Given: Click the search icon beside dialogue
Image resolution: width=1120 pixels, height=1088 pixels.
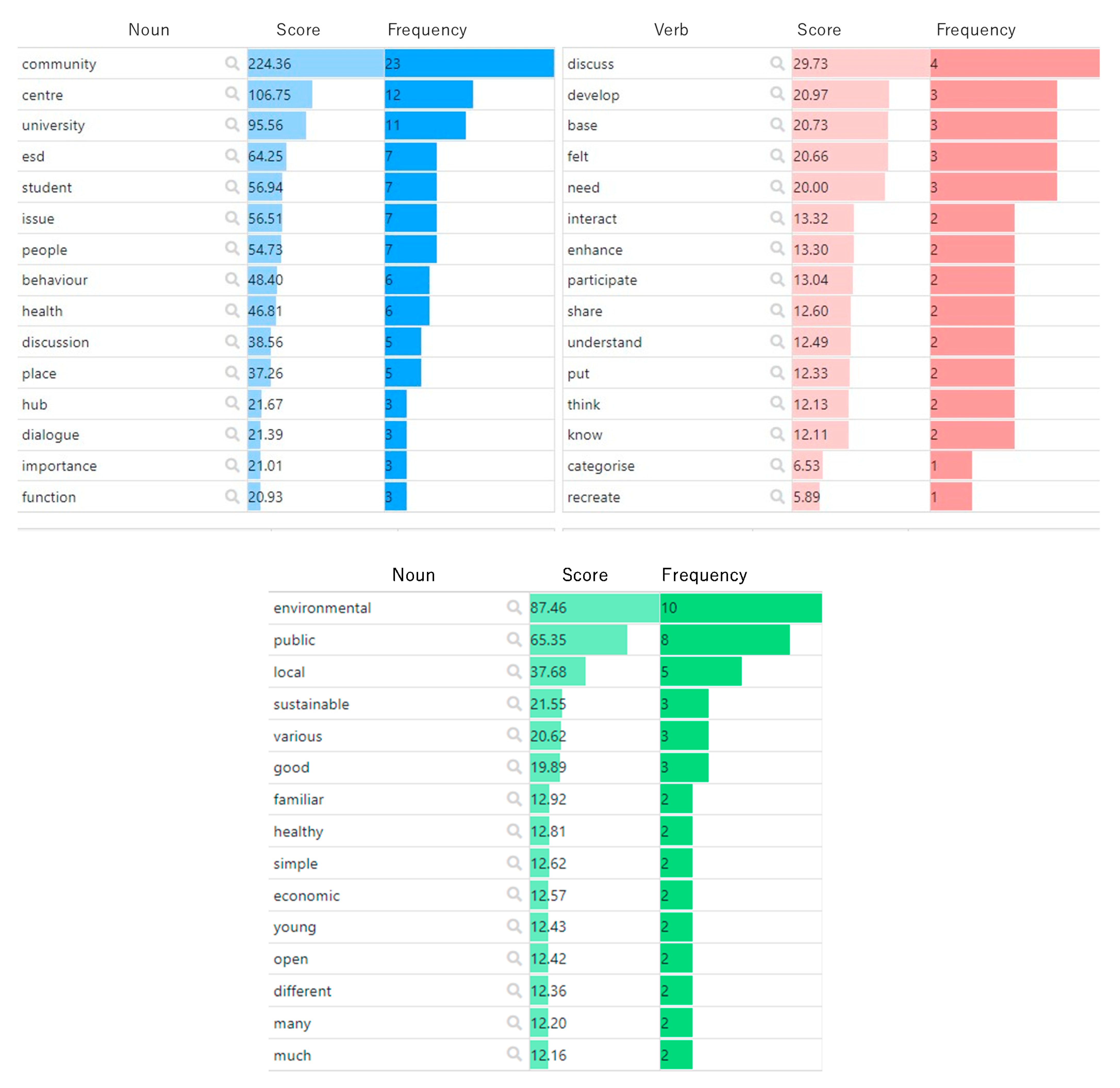Looking at the screenshot, I should click(231, 434).
